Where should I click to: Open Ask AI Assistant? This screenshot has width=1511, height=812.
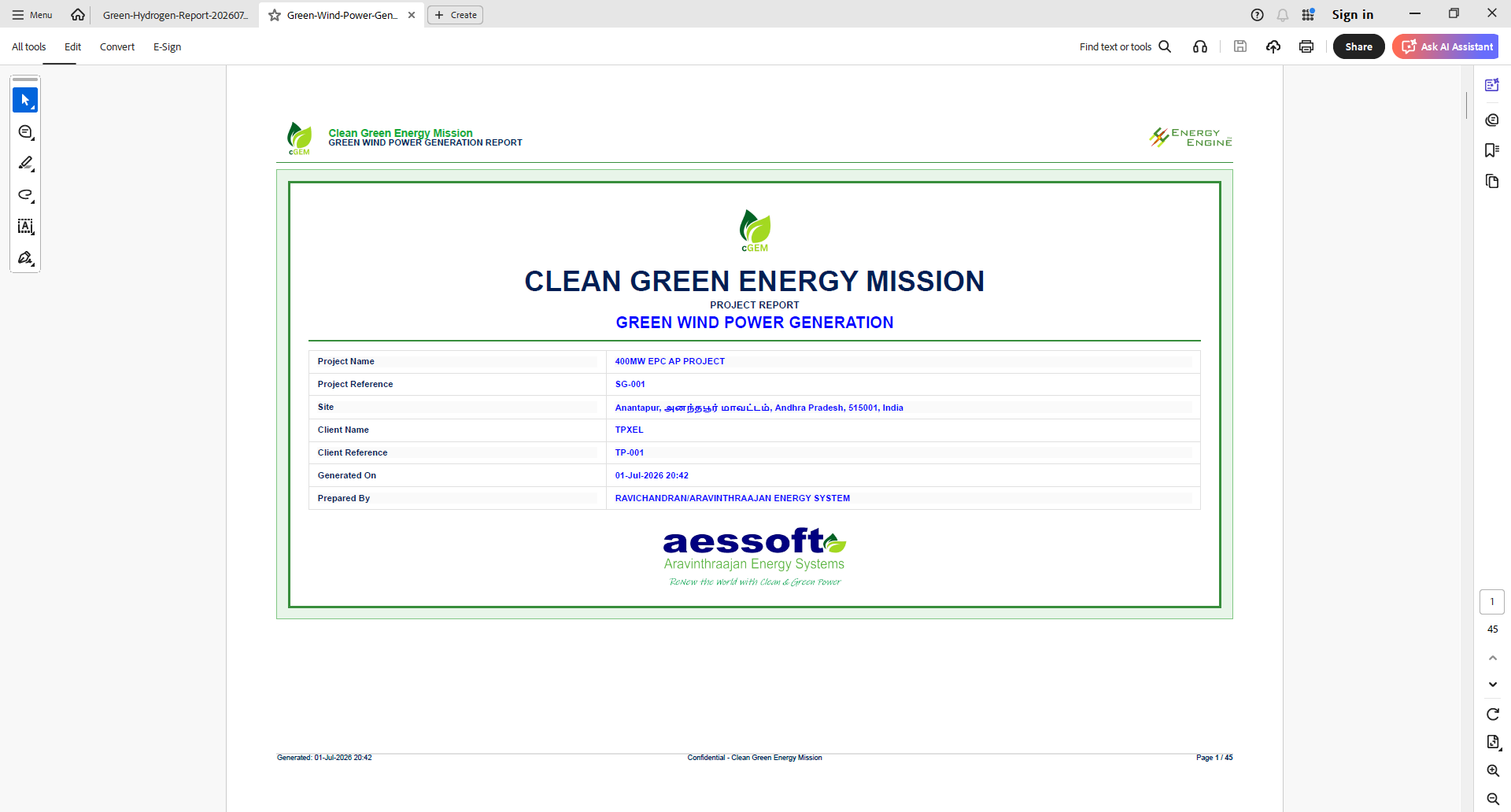1446,47
